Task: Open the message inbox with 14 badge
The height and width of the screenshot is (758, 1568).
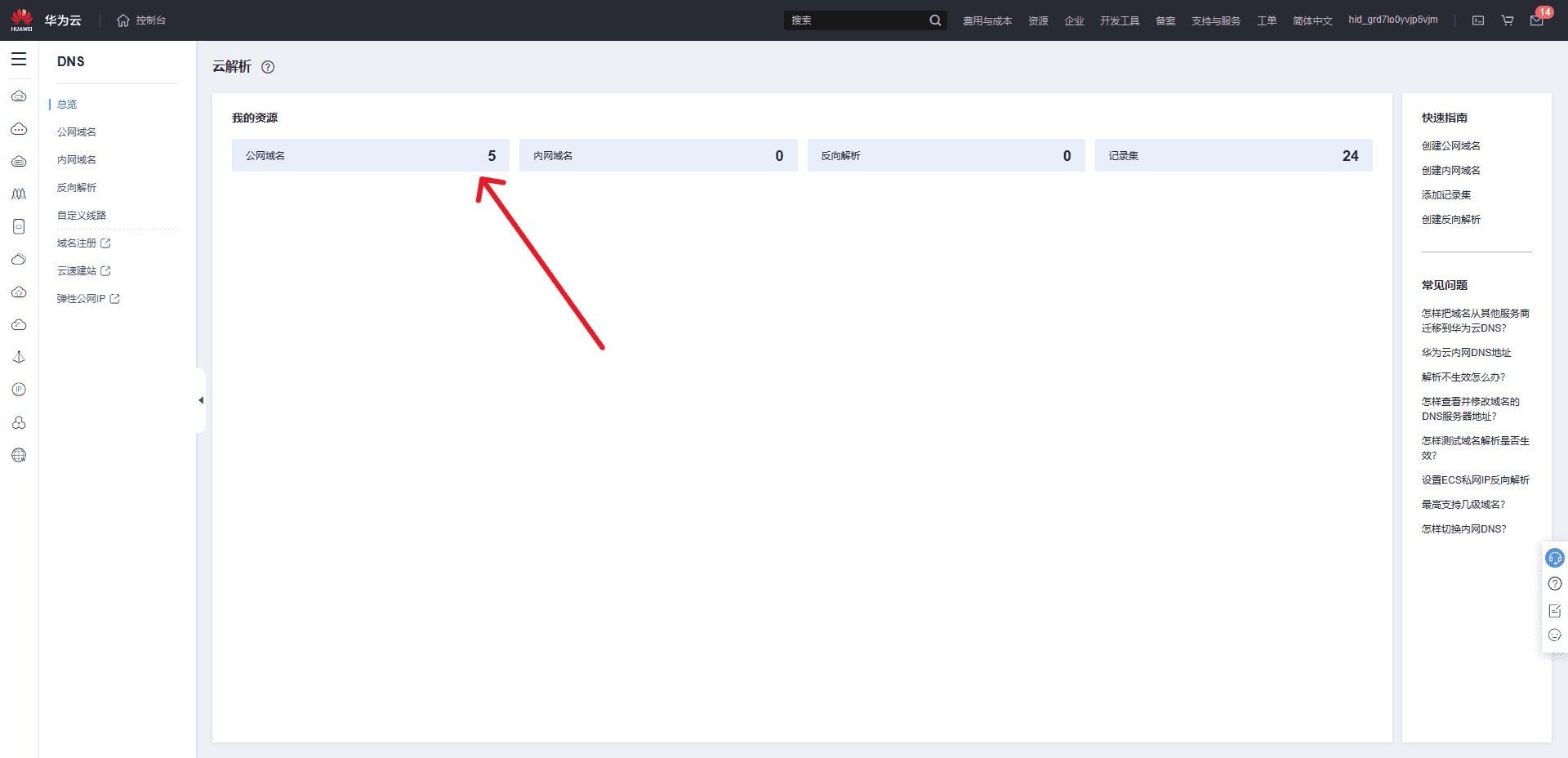Action: 1536,20
